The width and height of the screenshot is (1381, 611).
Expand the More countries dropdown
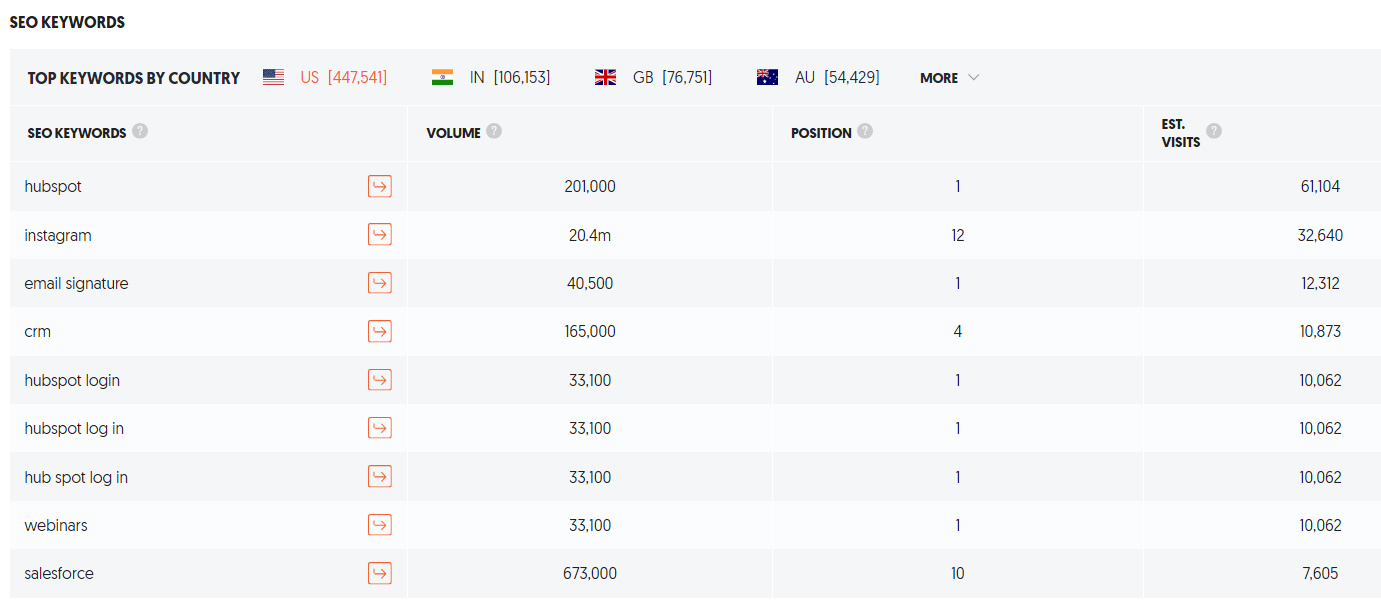[x=949, y=78]
